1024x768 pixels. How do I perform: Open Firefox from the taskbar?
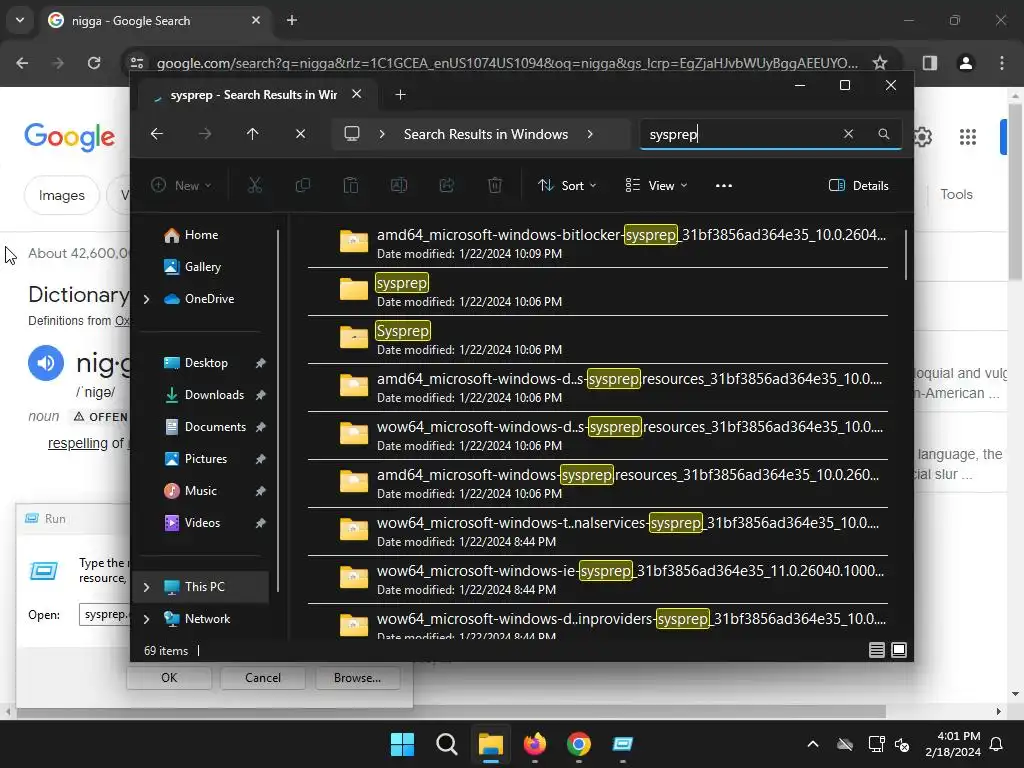[x=535, y=744]
